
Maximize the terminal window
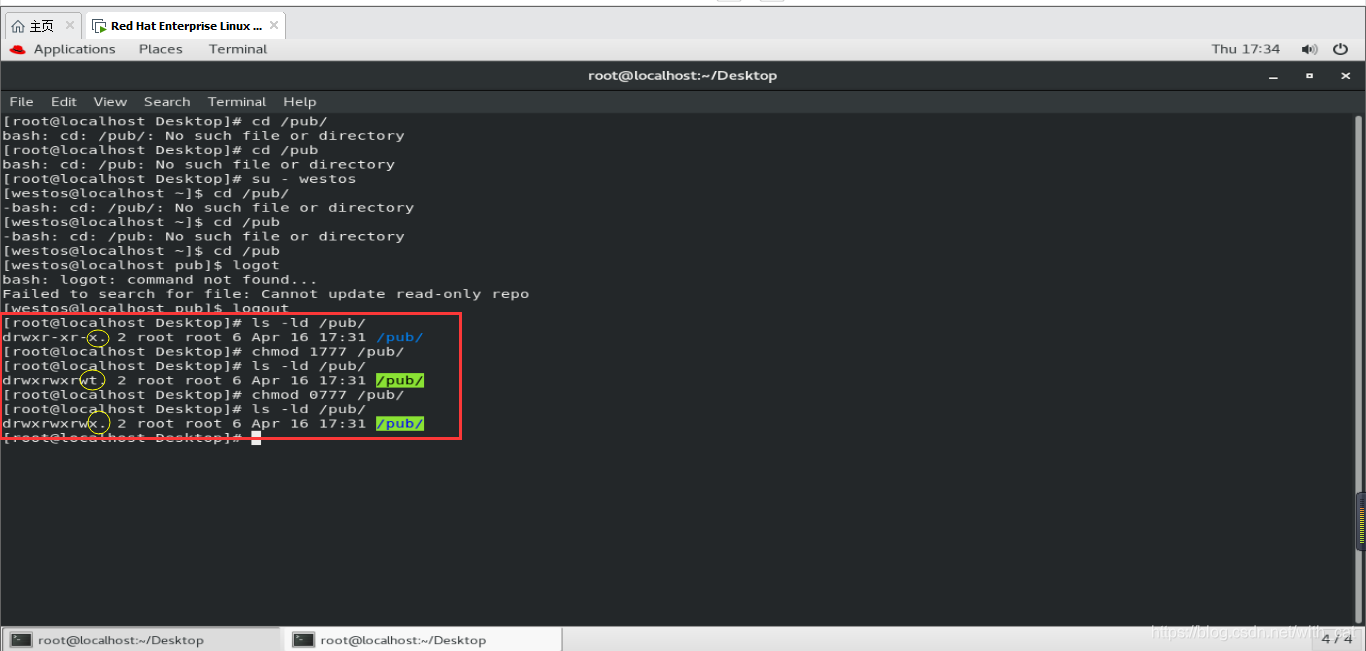1309,75
